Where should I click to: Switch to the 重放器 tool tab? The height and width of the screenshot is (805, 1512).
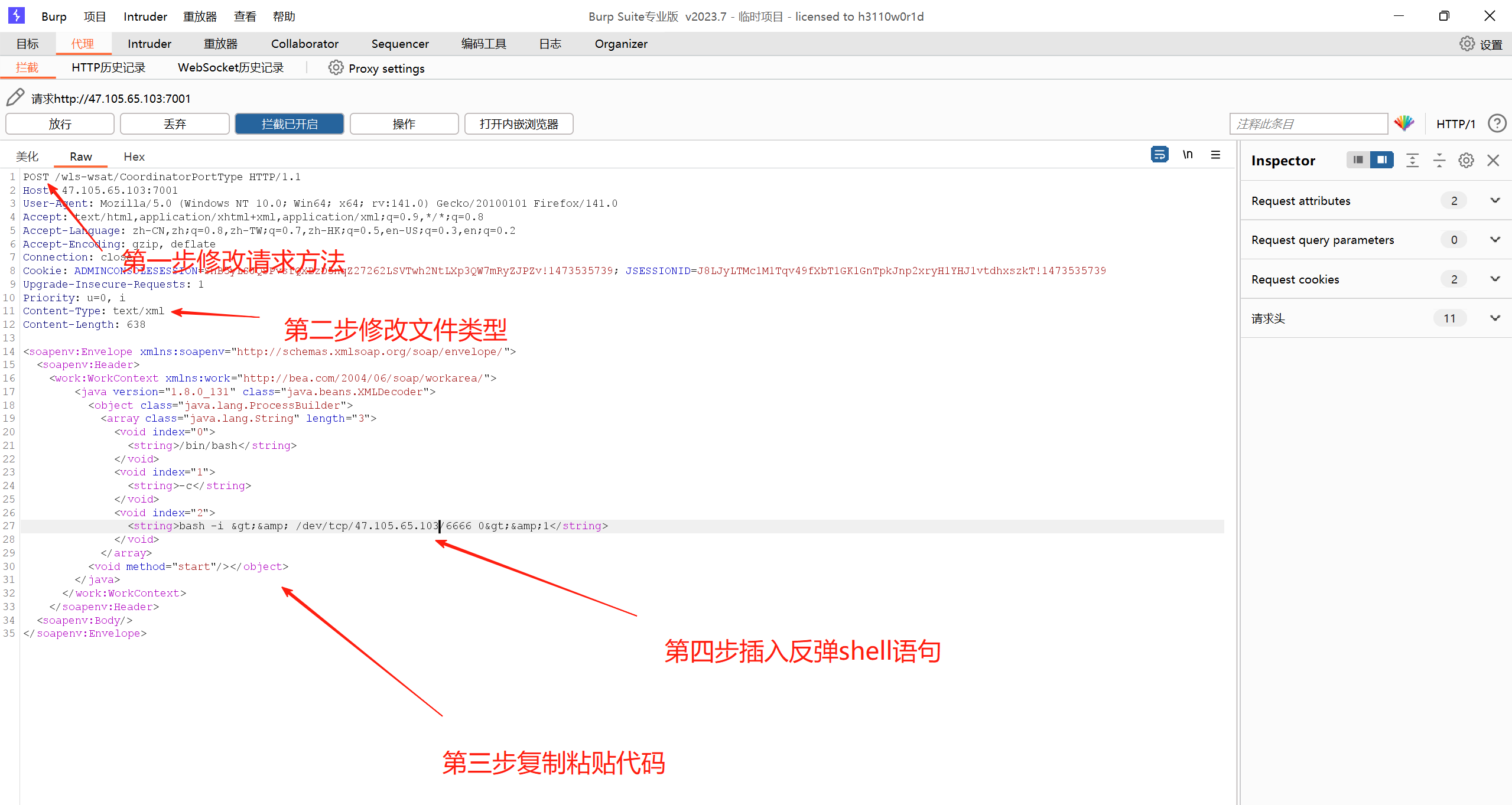[220, 44]
